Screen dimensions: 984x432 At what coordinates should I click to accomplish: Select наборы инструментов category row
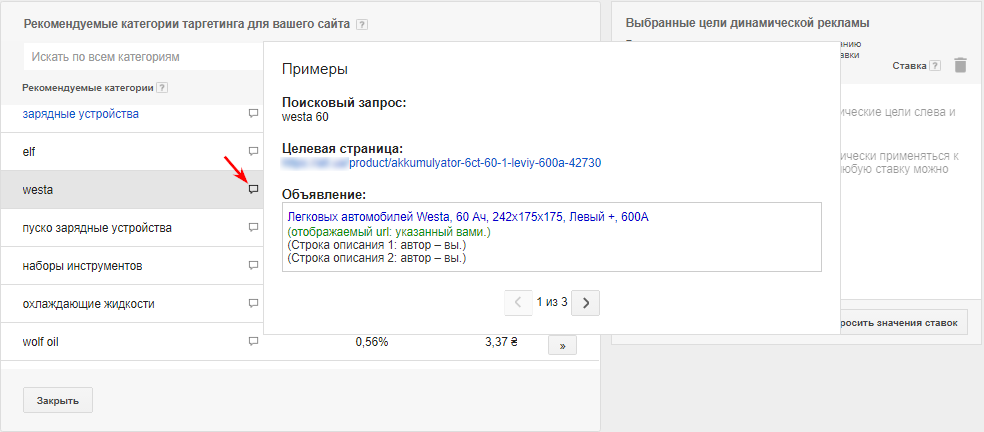pos(132,266)
